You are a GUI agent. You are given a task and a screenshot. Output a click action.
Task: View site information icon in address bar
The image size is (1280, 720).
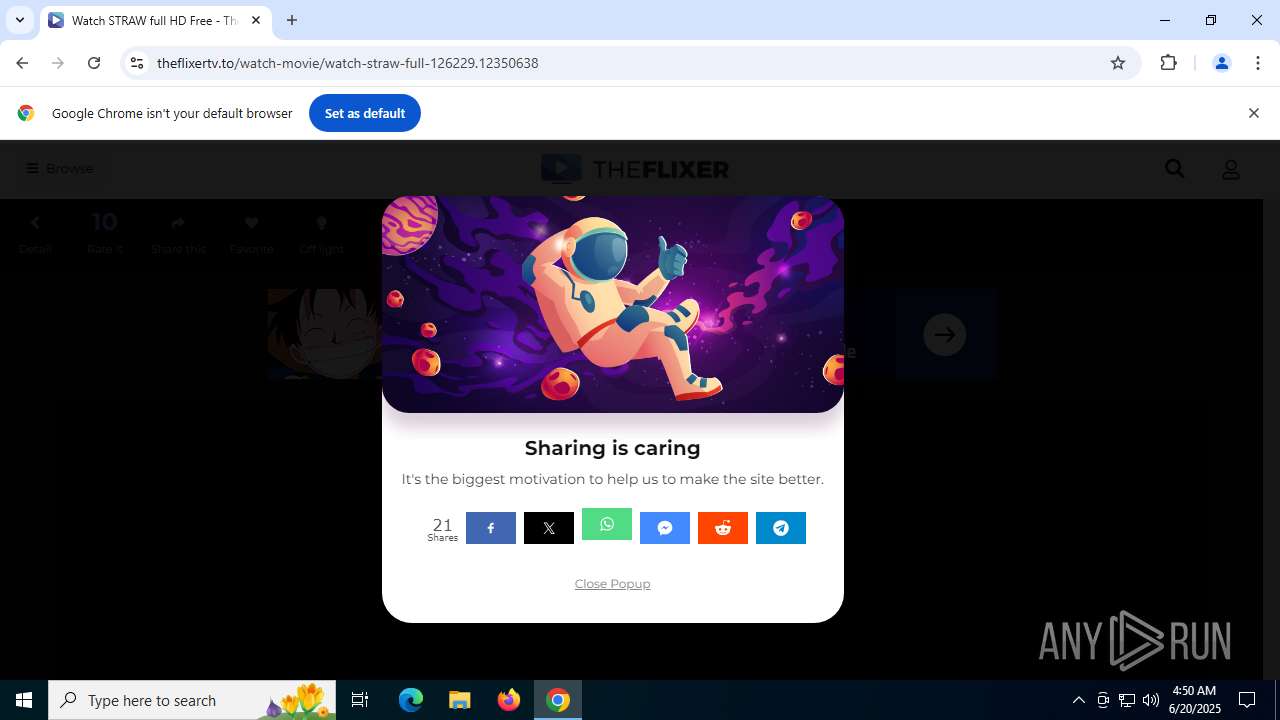coord(137,63)
